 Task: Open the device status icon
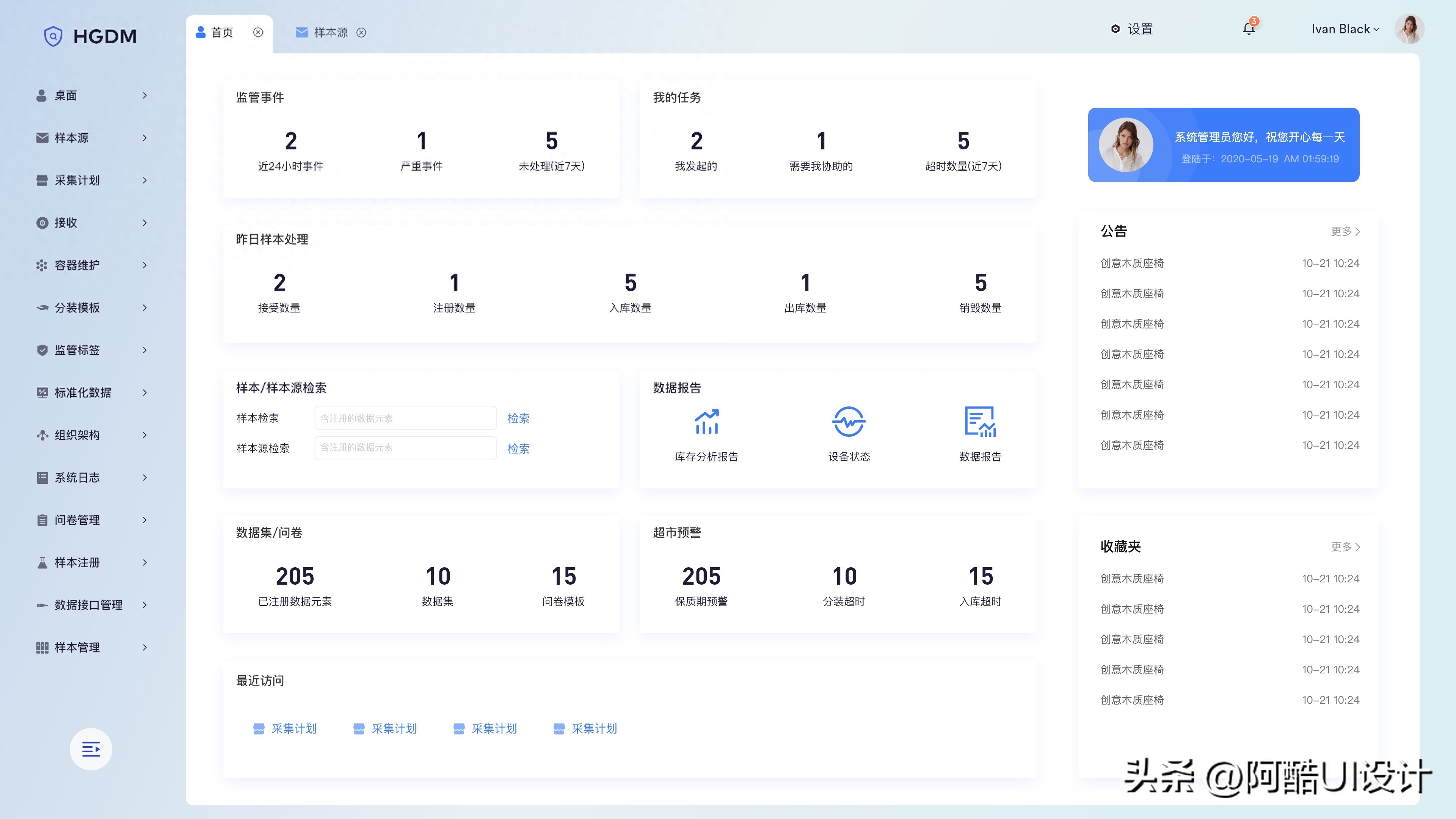click(x=849, y=422)
